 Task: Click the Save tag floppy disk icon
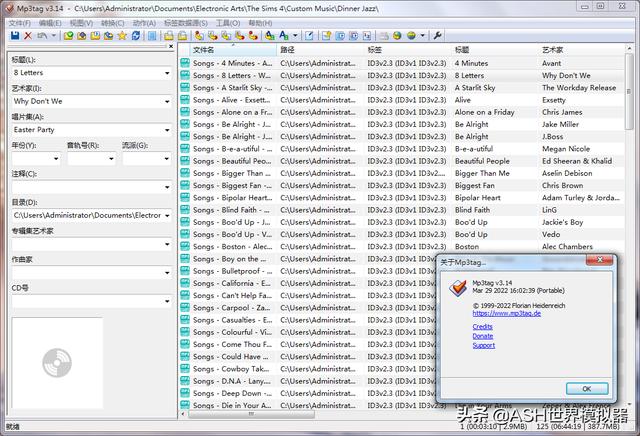[x=15, y=36]
